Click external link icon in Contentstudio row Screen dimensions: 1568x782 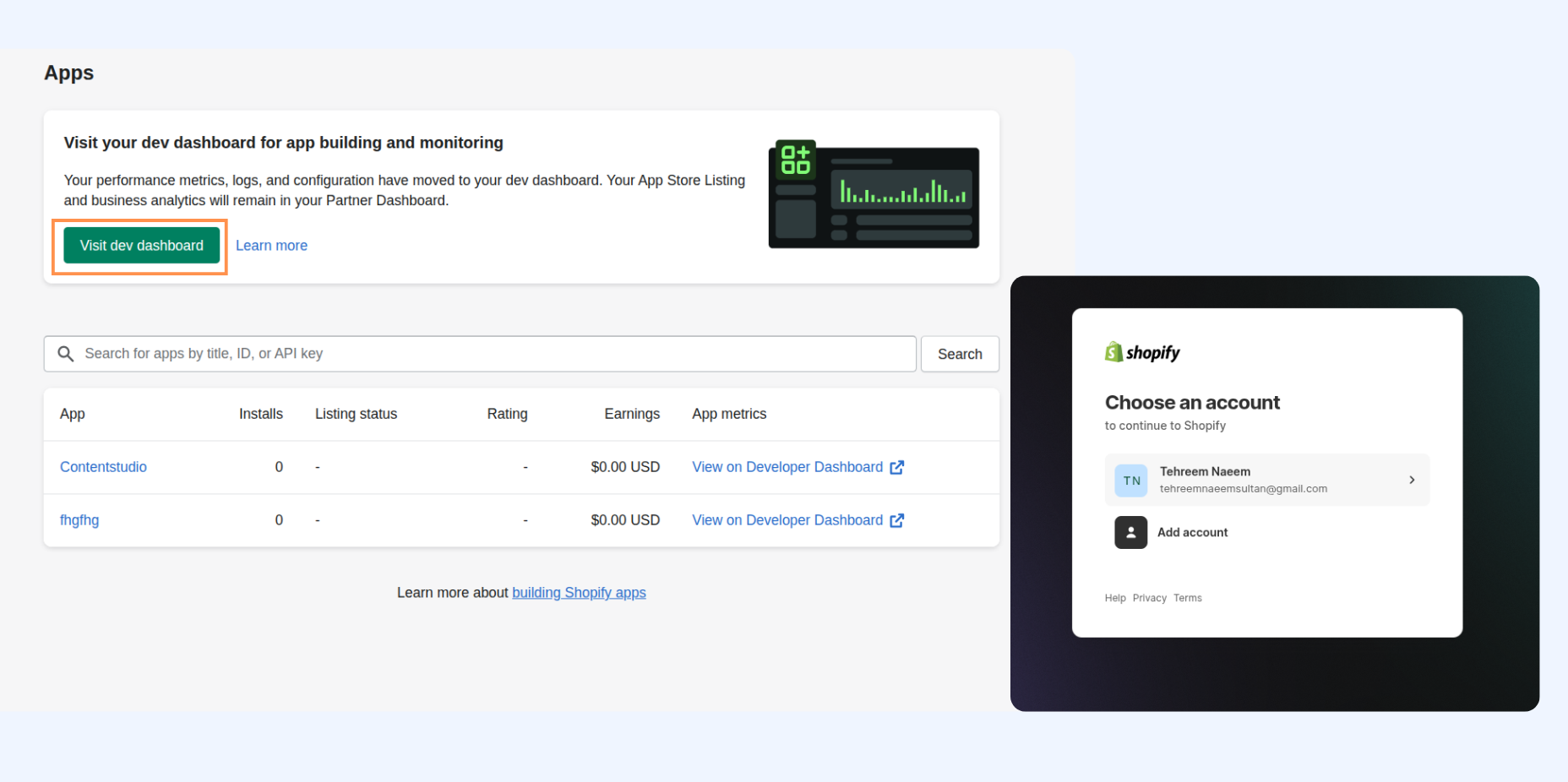point(897,467)
